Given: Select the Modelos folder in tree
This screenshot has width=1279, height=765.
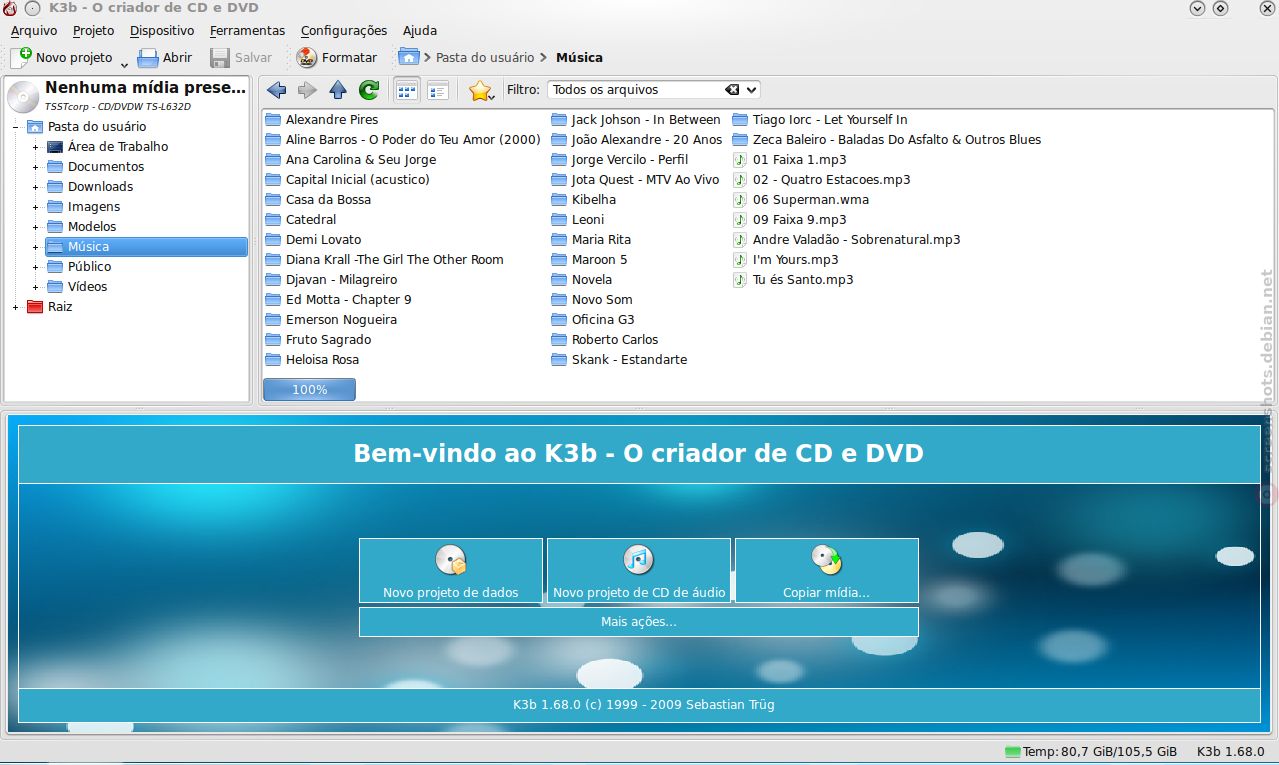Looking at the screenshot, I should click(x=92, y=227).
